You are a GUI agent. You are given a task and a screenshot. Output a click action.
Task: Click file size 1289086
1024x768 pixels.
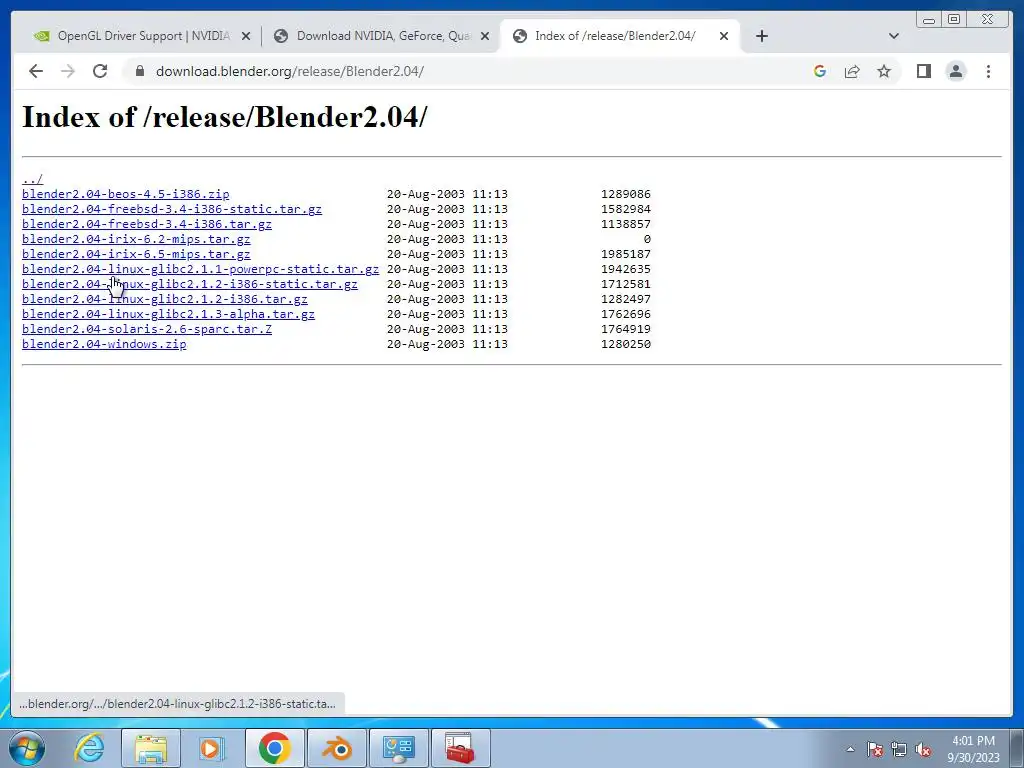[x=626, y=194]
